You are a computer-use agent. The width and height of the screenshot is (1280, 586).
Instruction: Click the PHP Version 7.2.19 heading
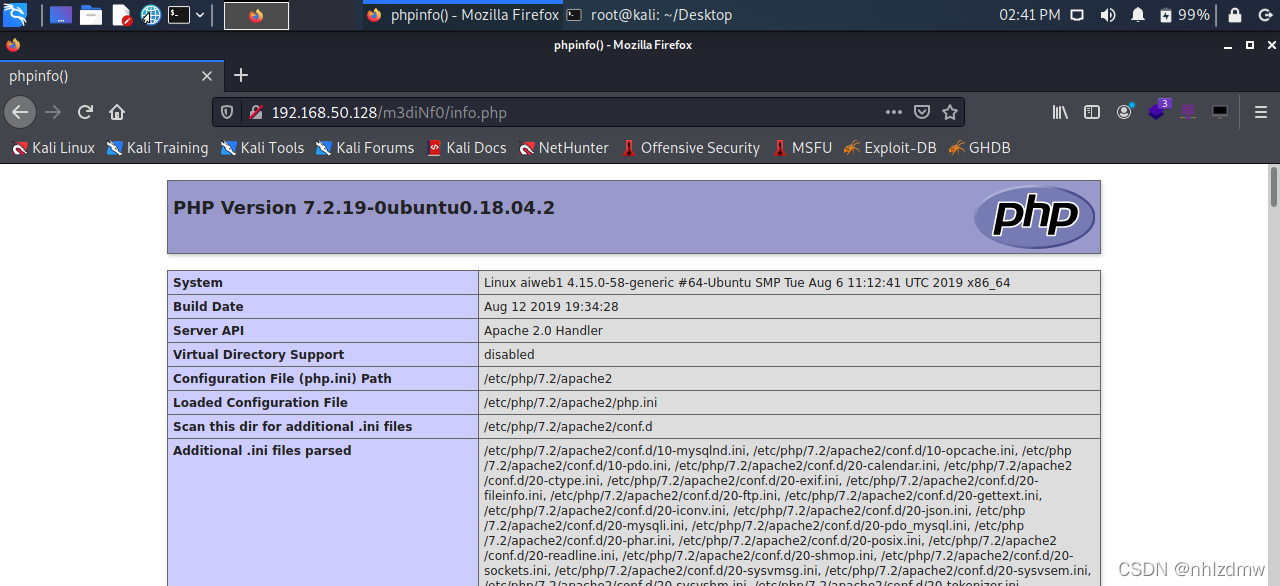364,208
